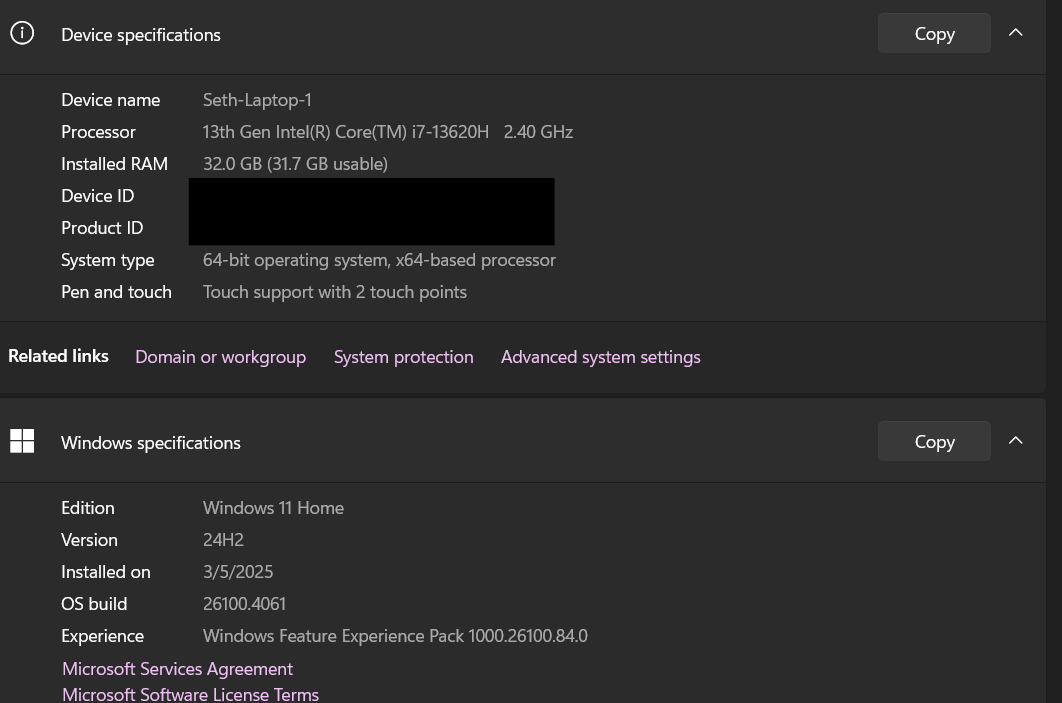This screenshot has width=1062, height=703.
Task: Click the Installed RAM label
Action: coord(114,163)
